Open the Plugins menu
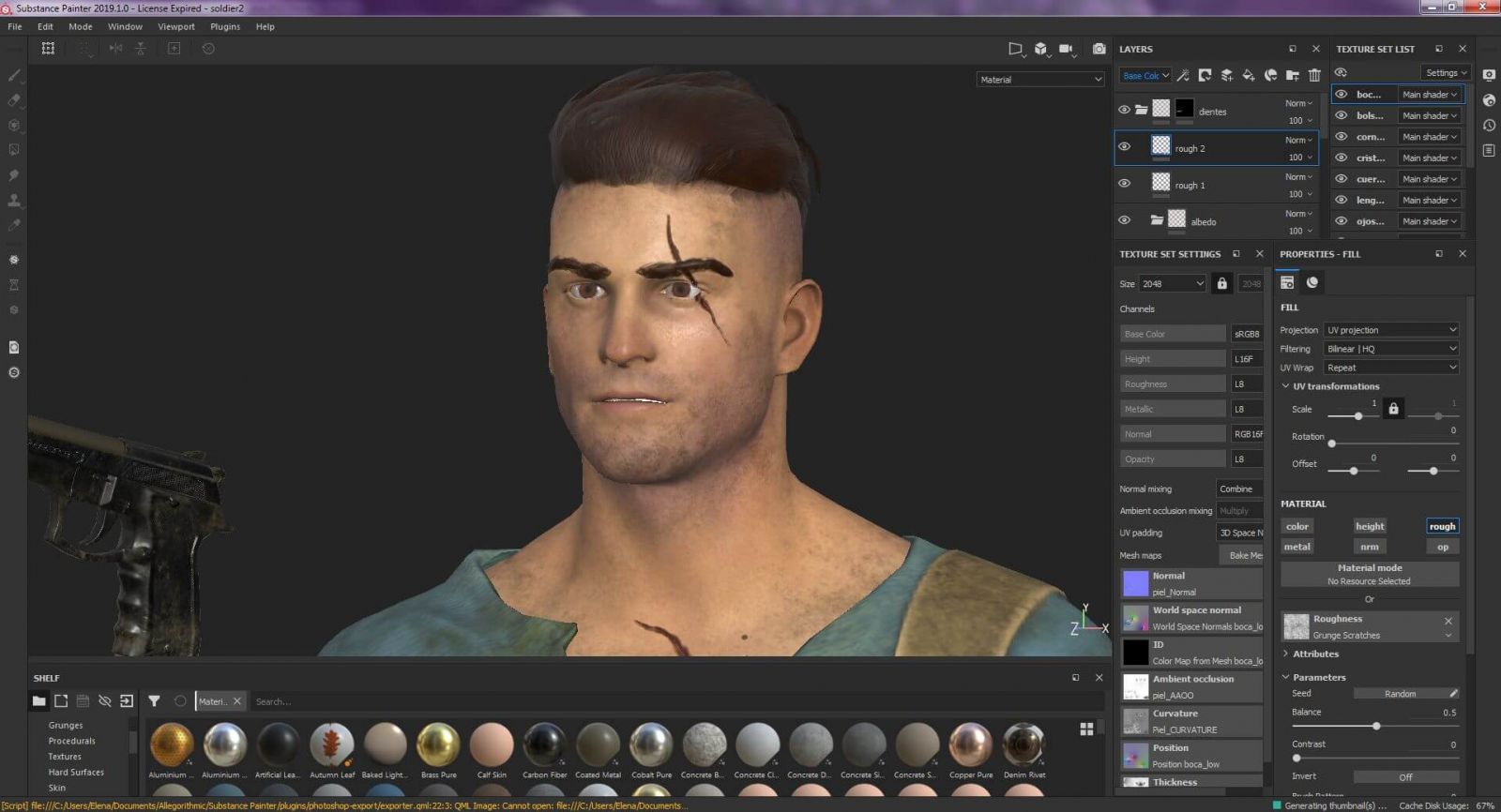1501x812 pixels. (x=225, y=26)
